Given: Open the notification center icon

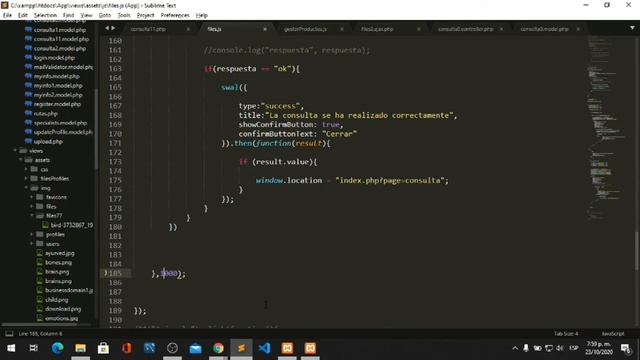Looking at the screenshot, I should pos(626,348).
